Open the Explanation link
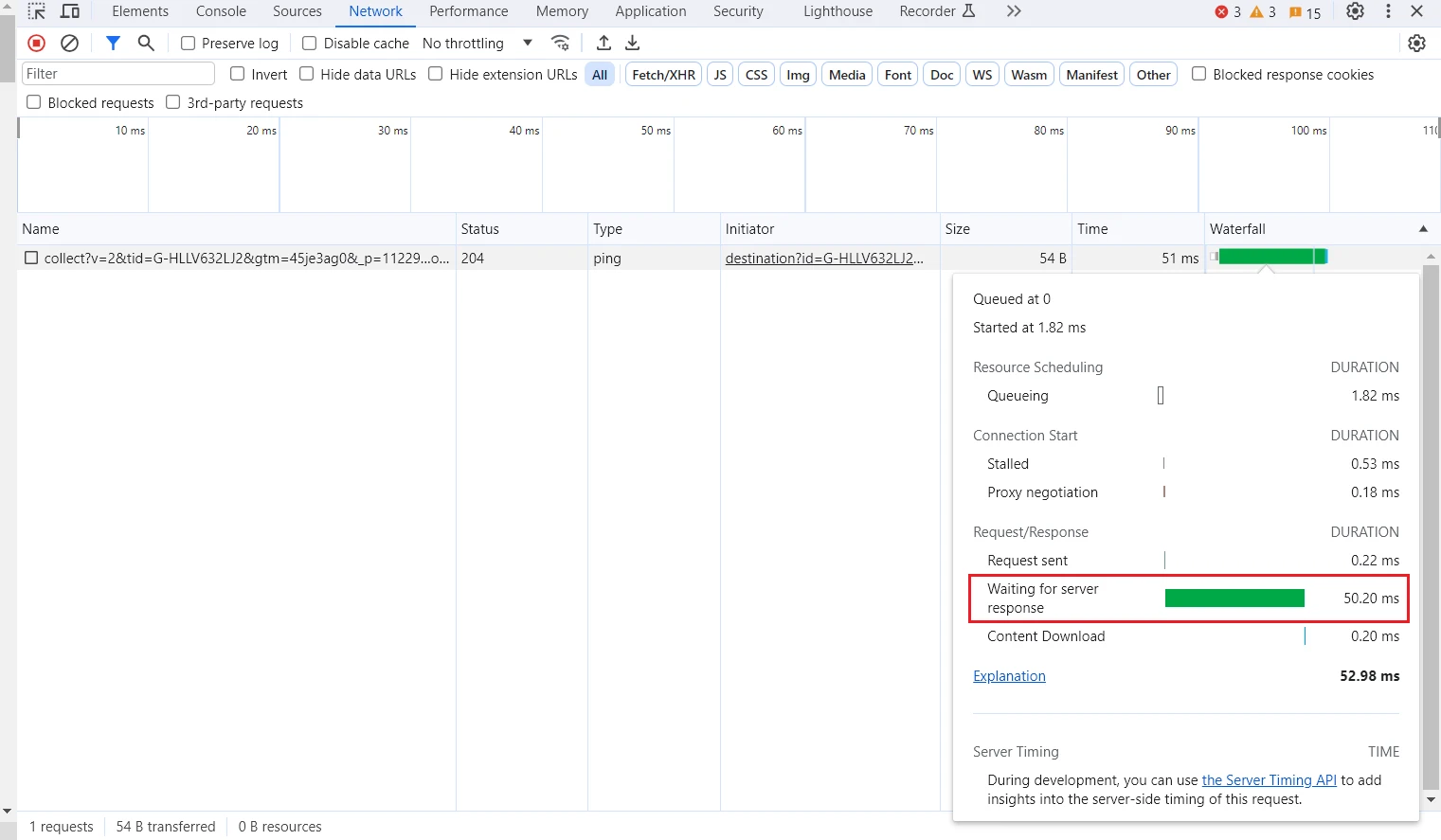The width and height of the screenshot is (1441, 840). (x=1009, y=676)
